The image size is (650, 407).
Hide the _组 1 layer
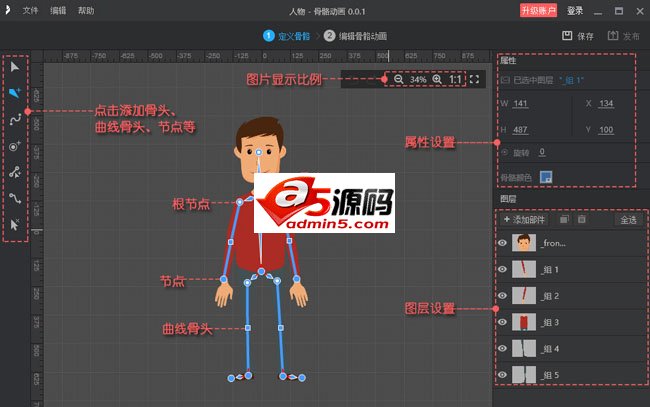pos(502,270)
